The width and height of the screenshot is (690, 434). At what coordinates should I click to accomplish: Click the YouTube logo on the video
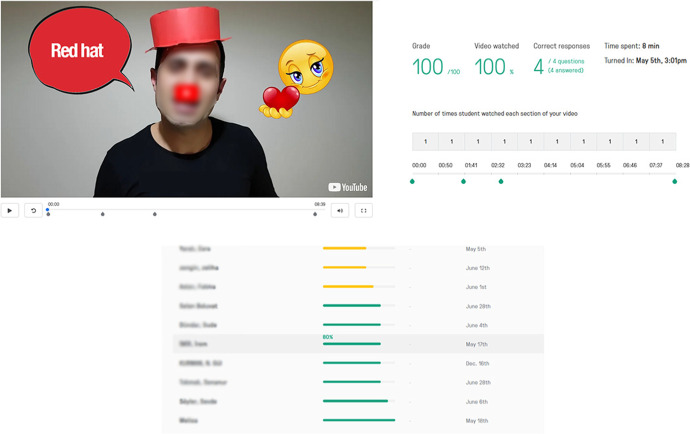347,187
